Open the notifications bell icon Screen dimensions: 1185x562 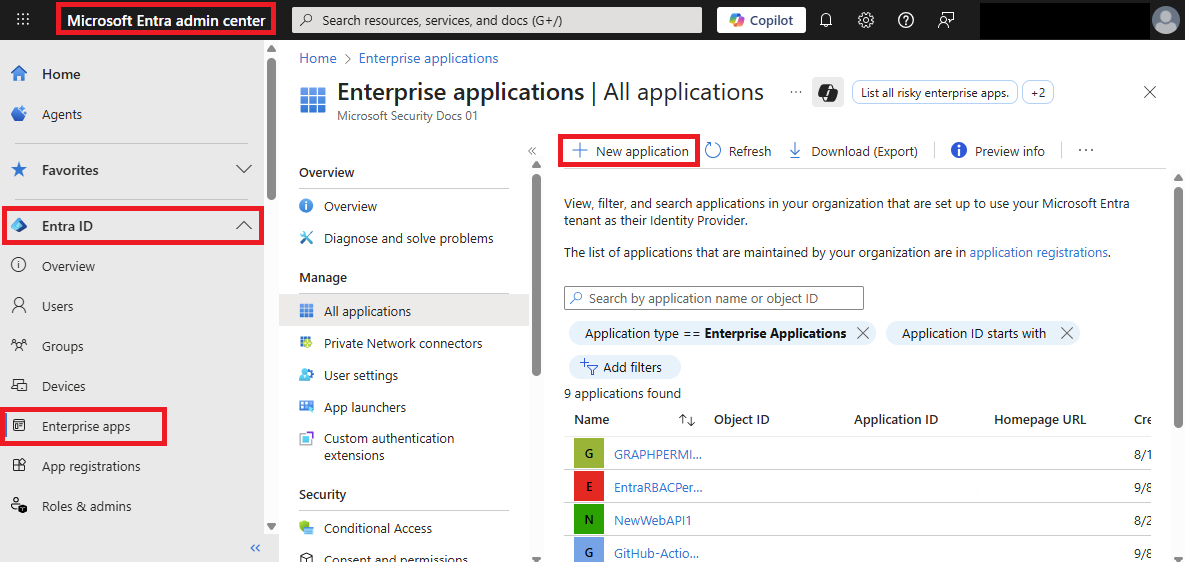(x=826, y=20)
